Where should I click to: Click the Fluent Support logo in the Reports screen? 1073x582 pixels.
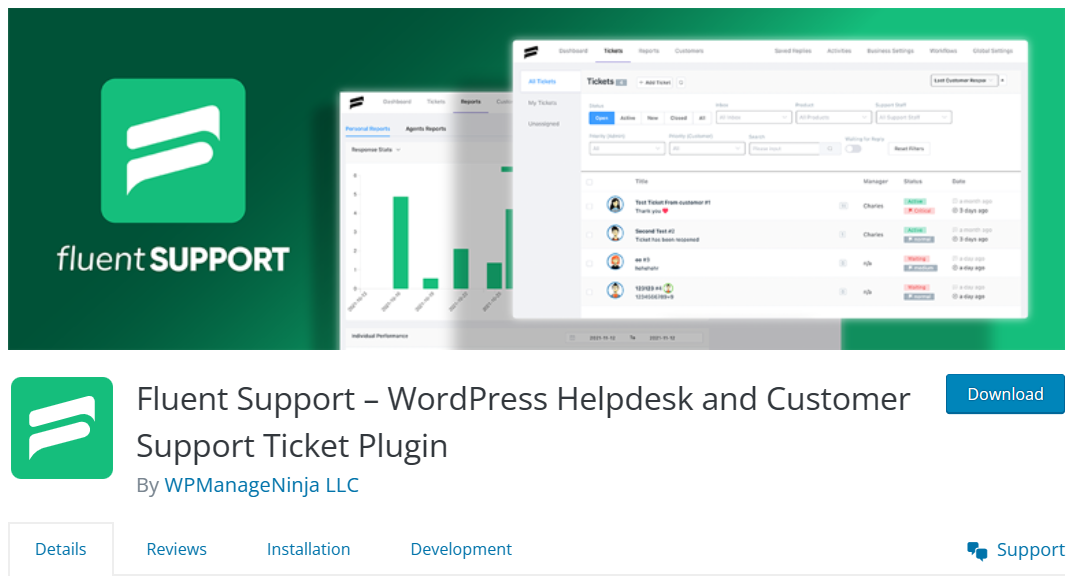pos(357,101)
